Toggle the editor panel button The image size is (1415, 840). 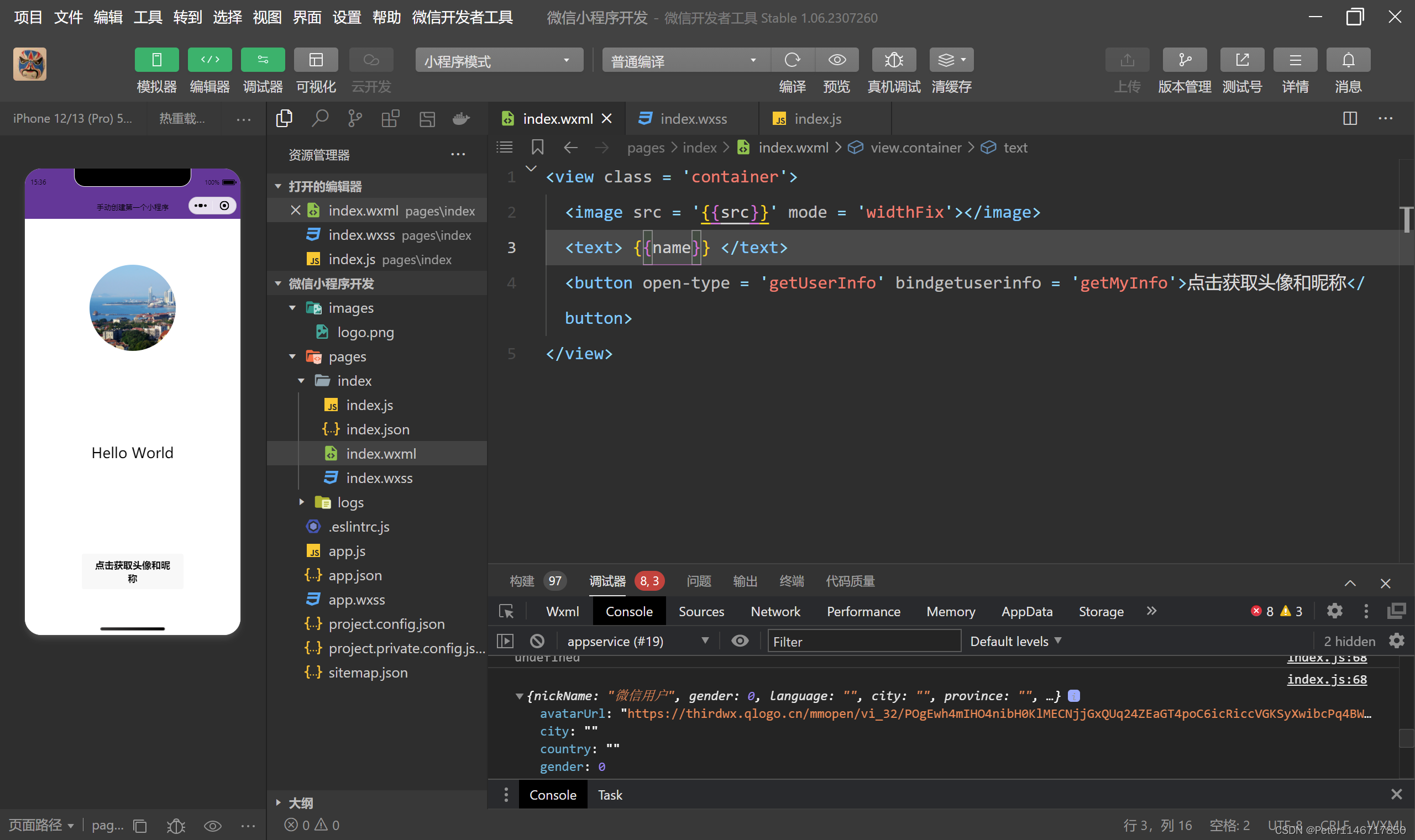tap(209, 60)
